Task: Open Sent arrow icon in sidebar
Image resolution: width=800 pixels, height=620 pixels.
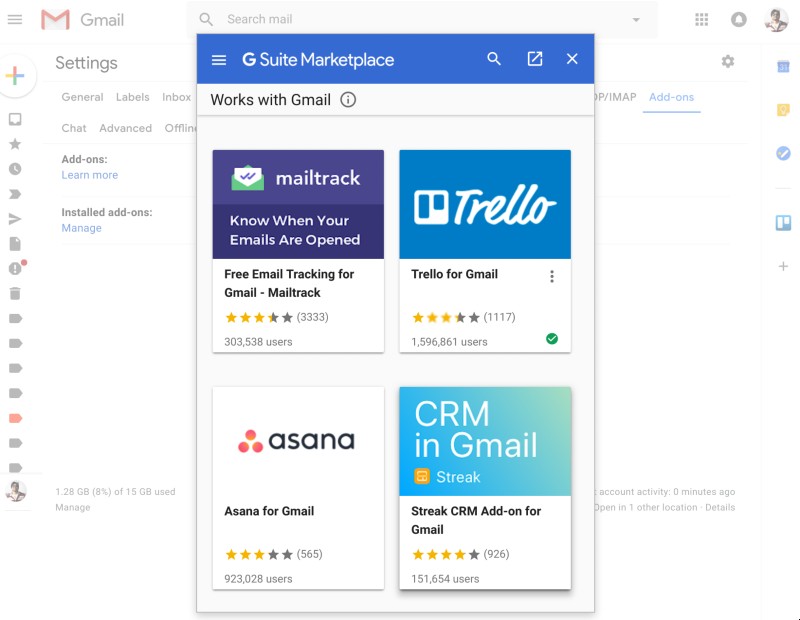Action: [x=15, y=219]
